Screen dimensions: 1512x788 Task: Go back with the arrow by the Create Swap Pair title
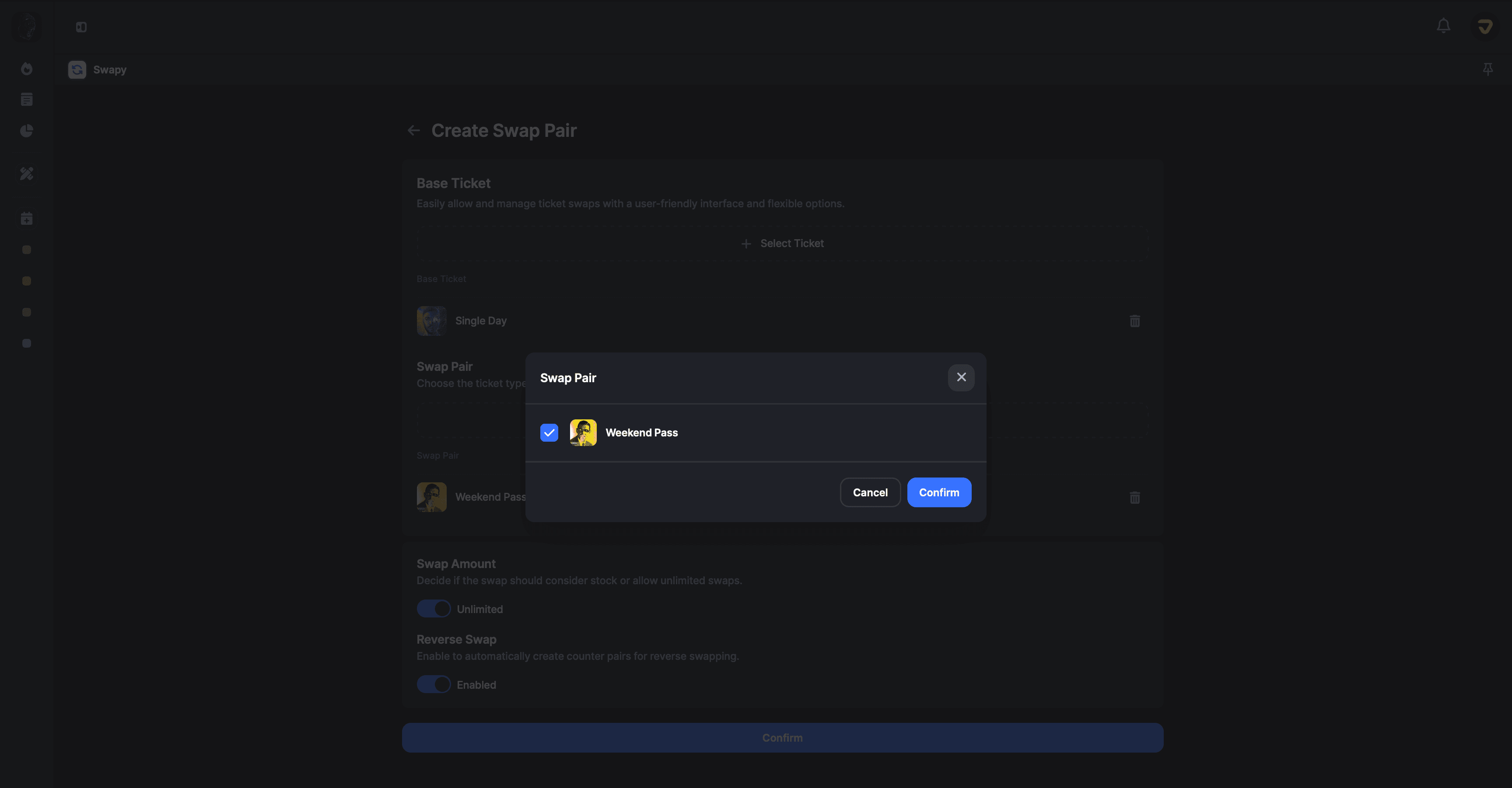click(414, 130)
